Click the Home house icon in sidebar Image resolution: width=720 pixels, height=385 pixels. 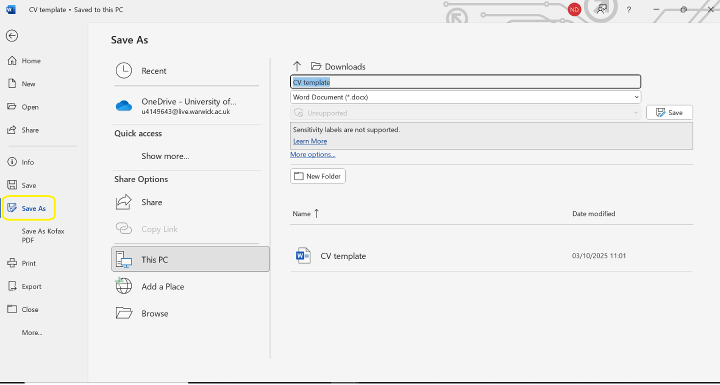12,61
